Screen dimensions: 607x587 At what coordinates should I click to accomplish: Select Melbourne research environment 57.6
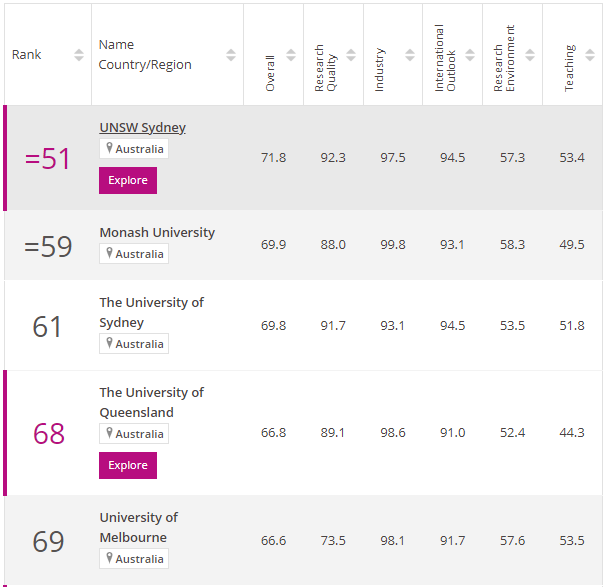(x=512, y=541)
